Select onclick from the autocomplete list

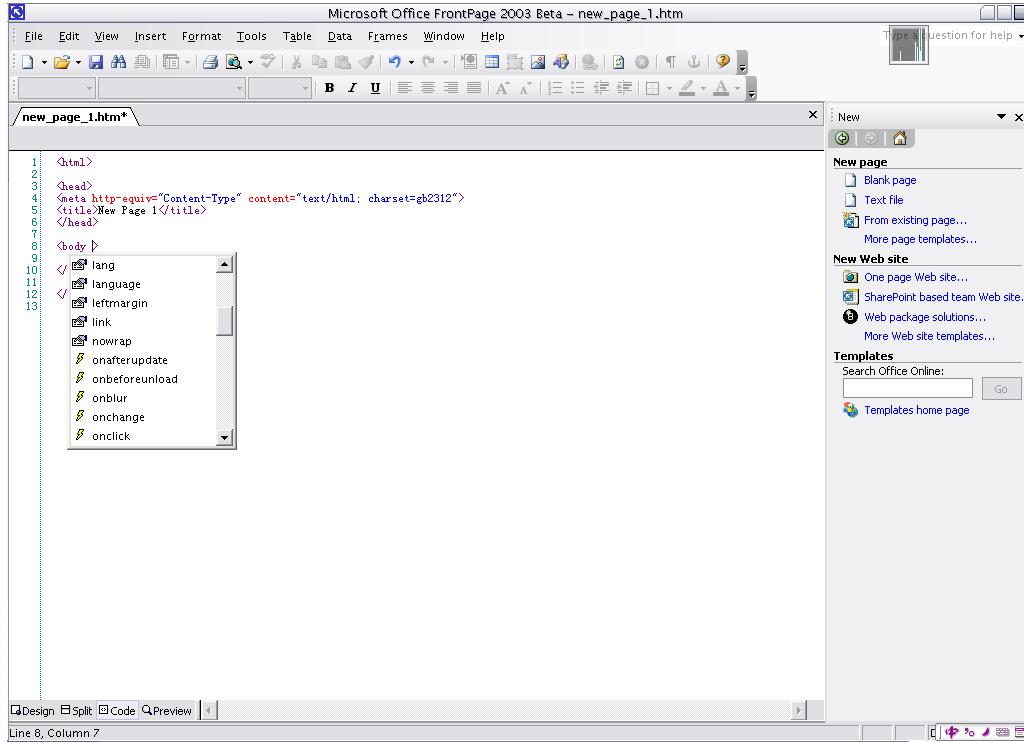tap(111, 437)
